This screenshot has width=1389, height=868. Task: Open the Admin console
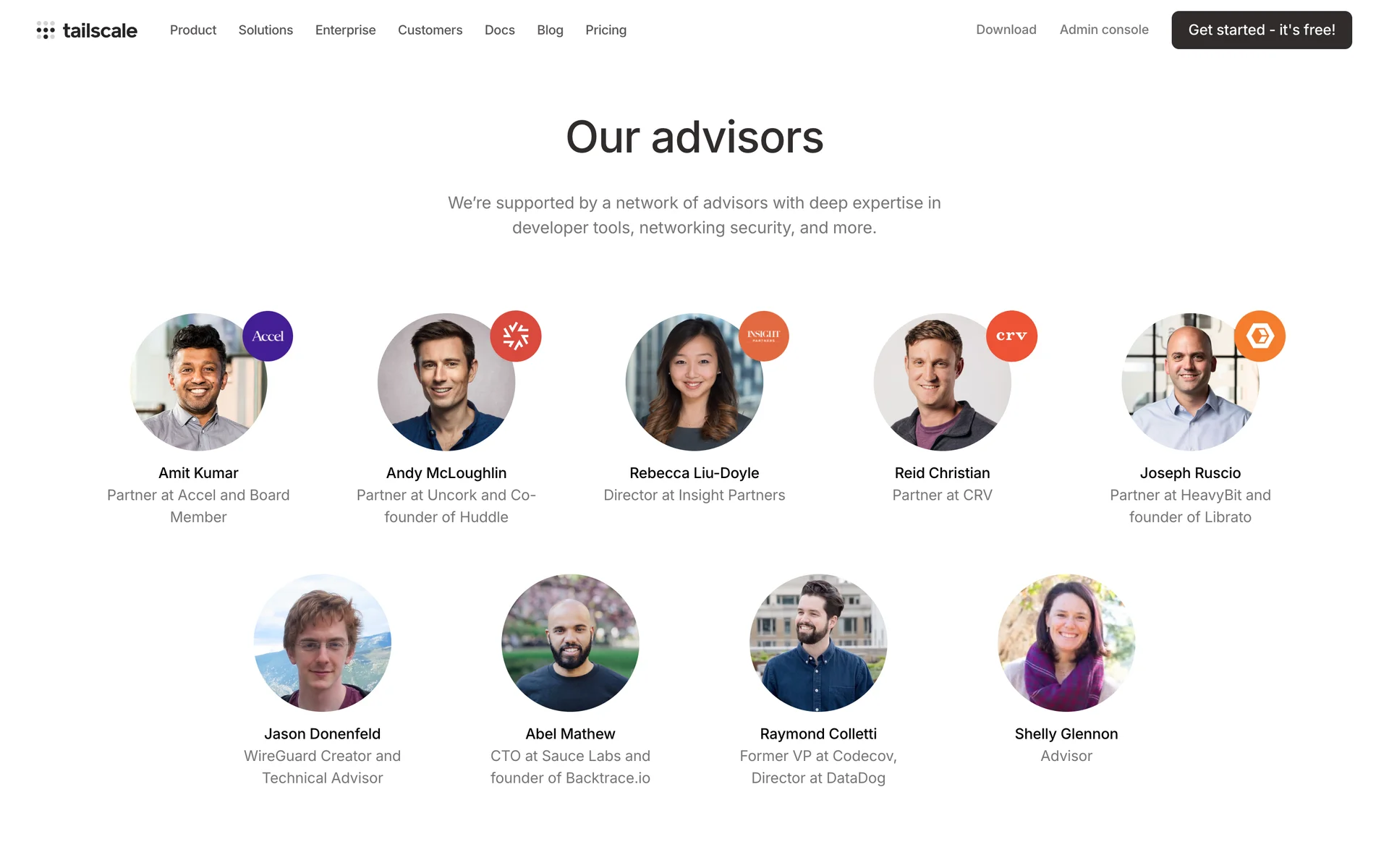tap(1104, 30)
